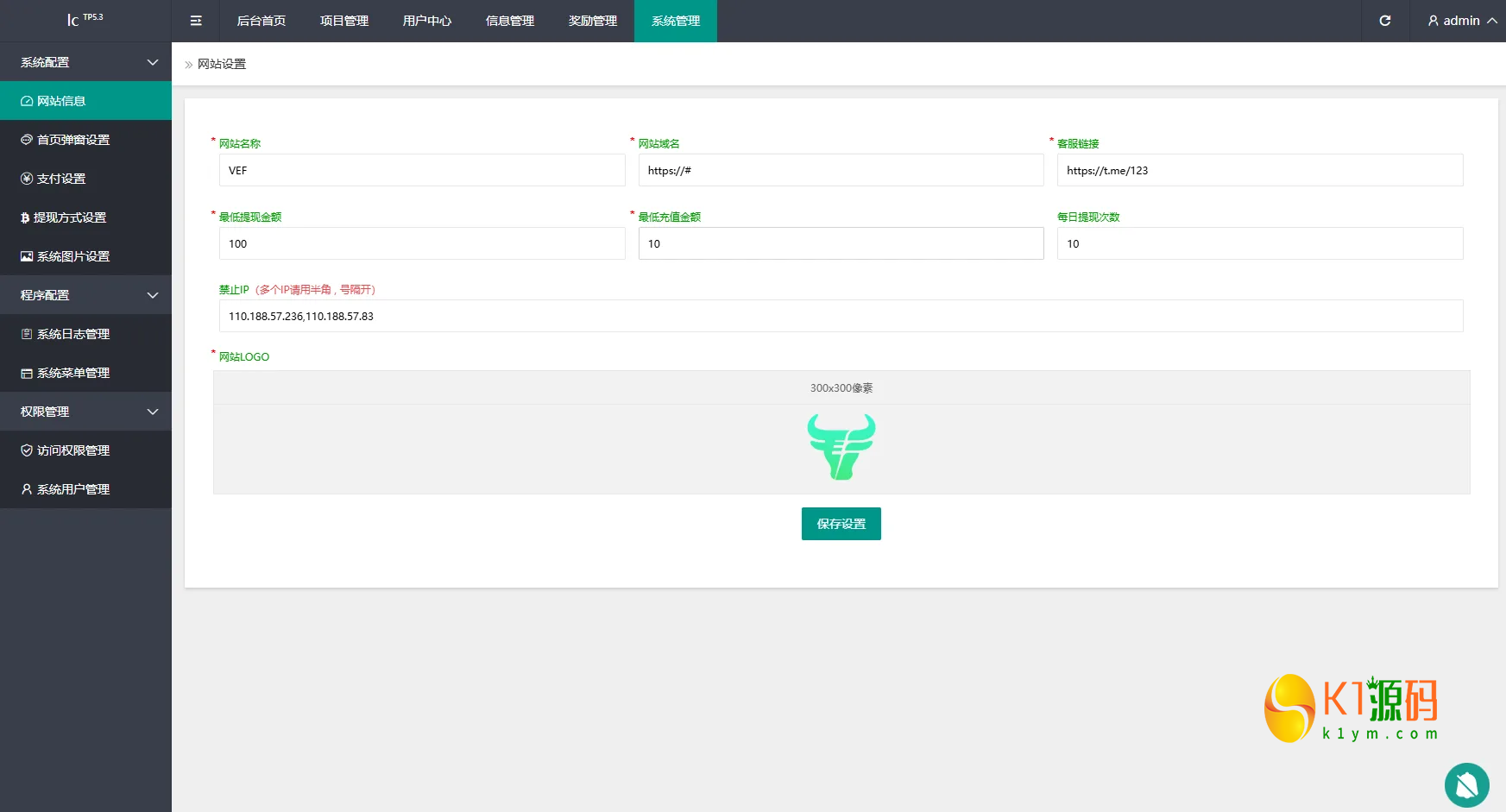Toggle the sidebar collapse hamburger icon

pos(196,21)
